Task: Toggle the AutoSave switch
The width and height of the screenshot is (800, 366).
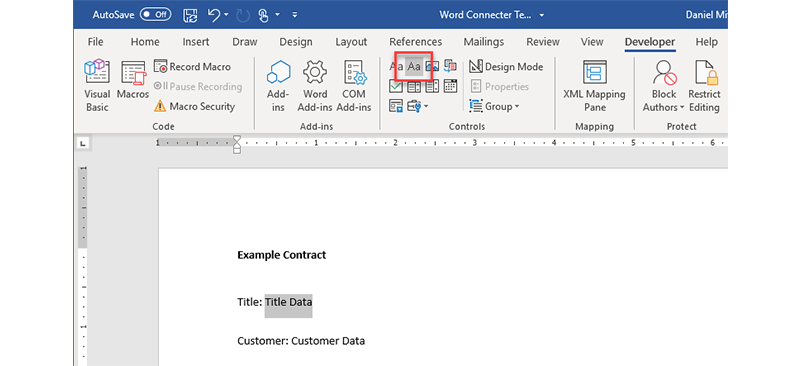Action: pyautogui.click(x=156, y=14)
